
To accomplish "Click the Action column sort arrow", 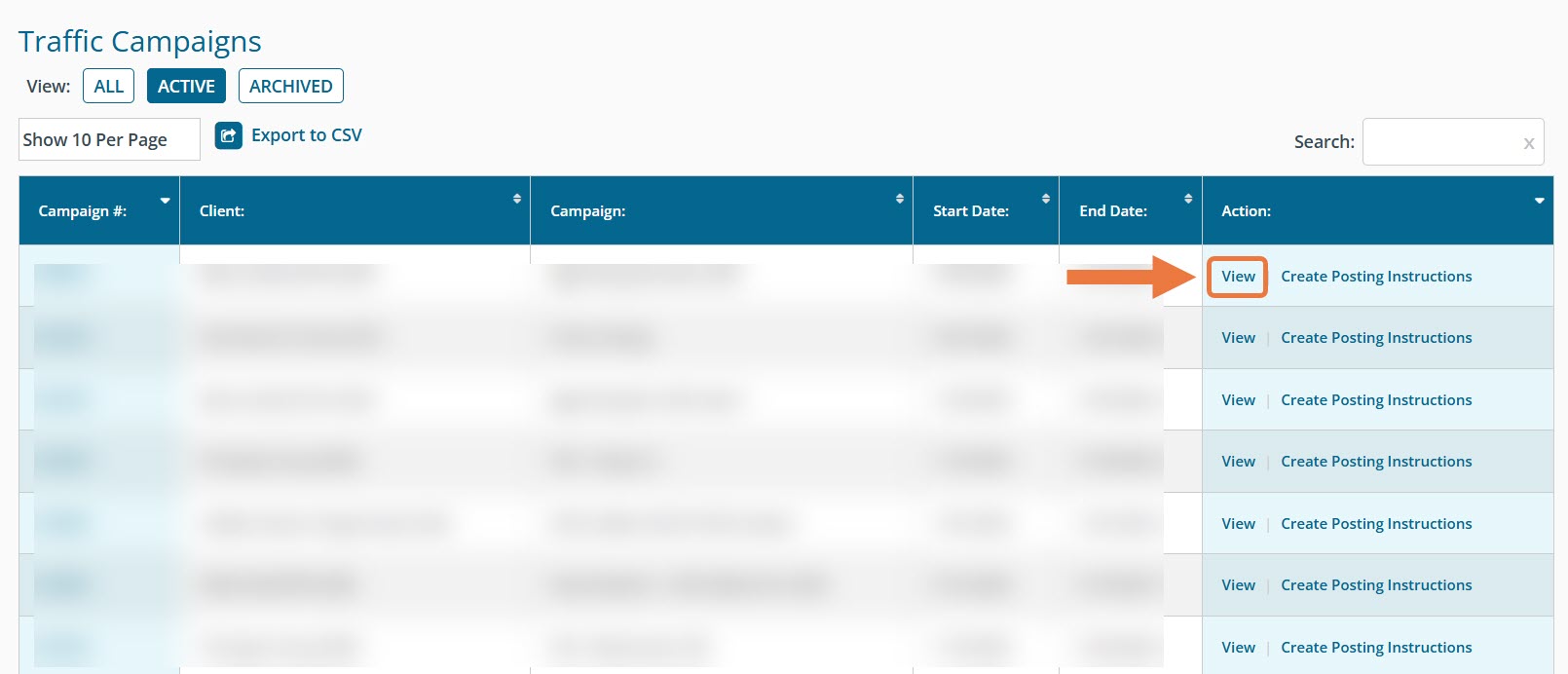I will click(x=1539, y=201).
